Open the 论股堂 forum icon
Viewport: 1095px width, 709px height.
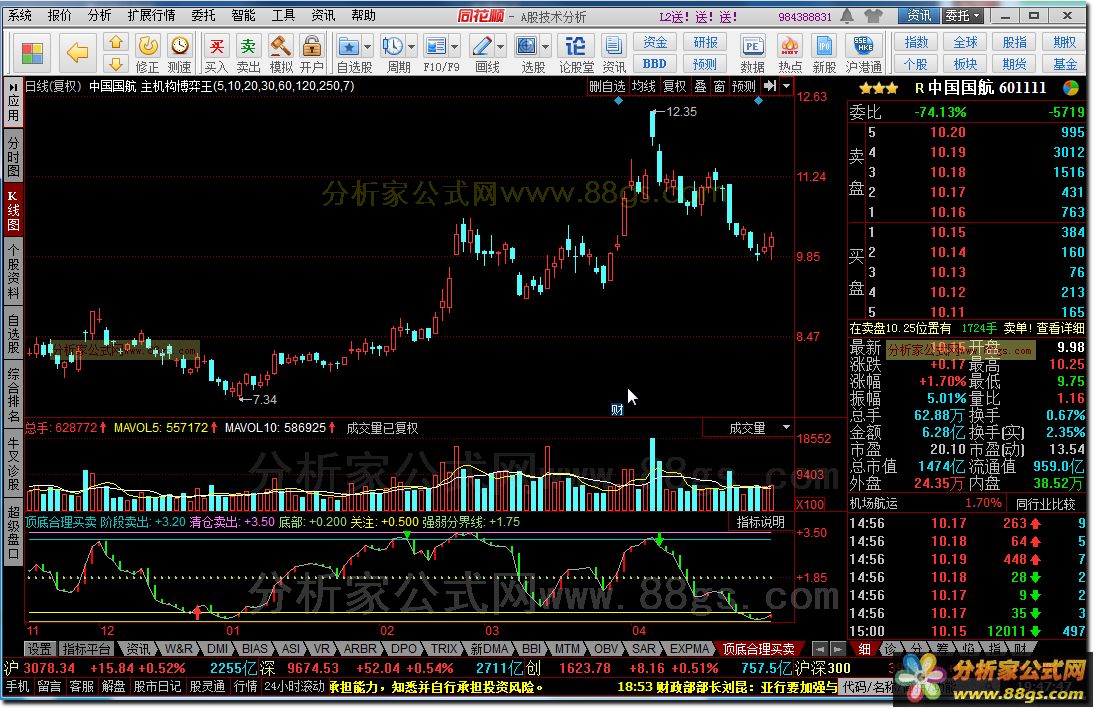pyautogui.click(x=575, y=54)
